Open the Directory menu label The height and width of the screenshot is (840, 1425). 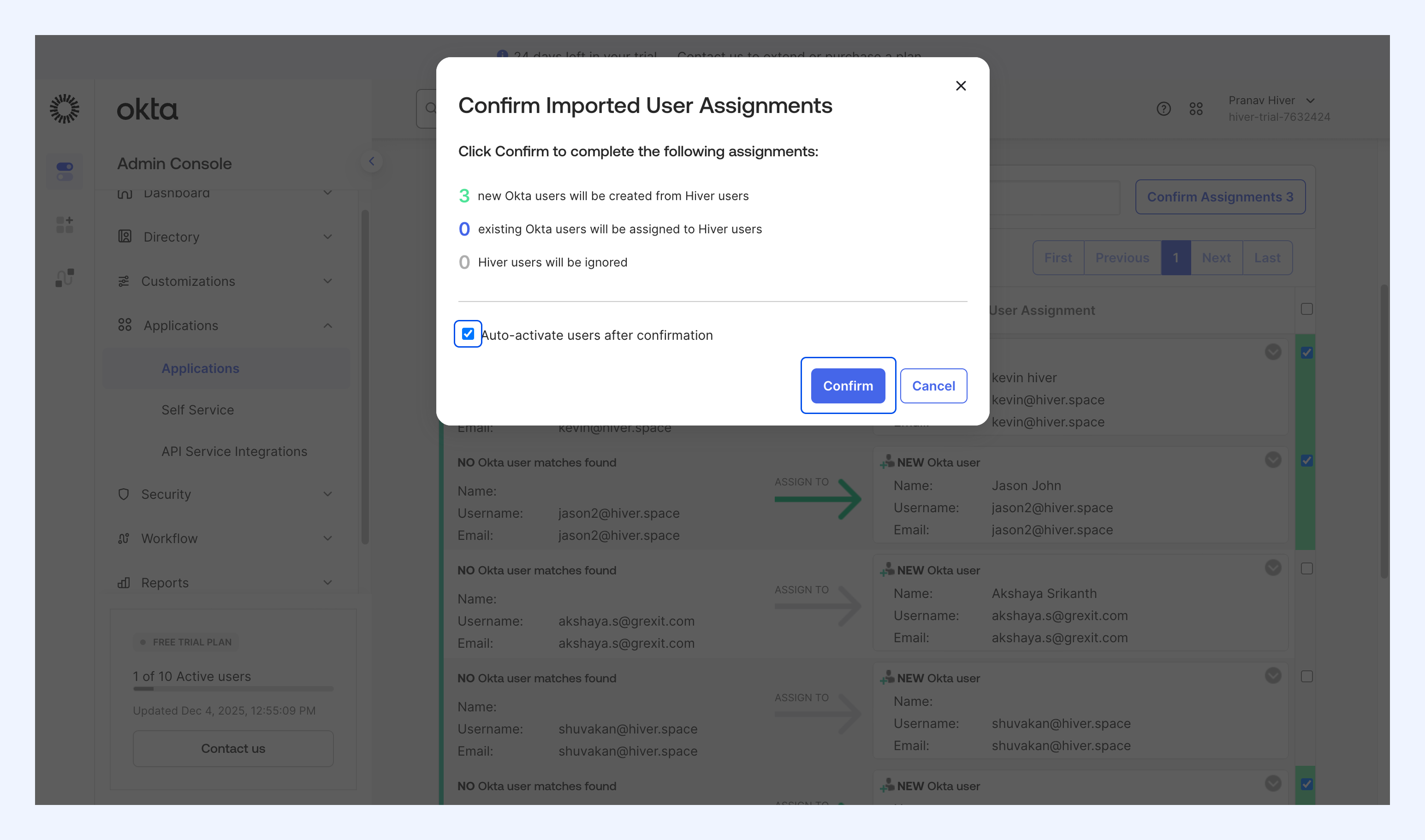[172, 237]
